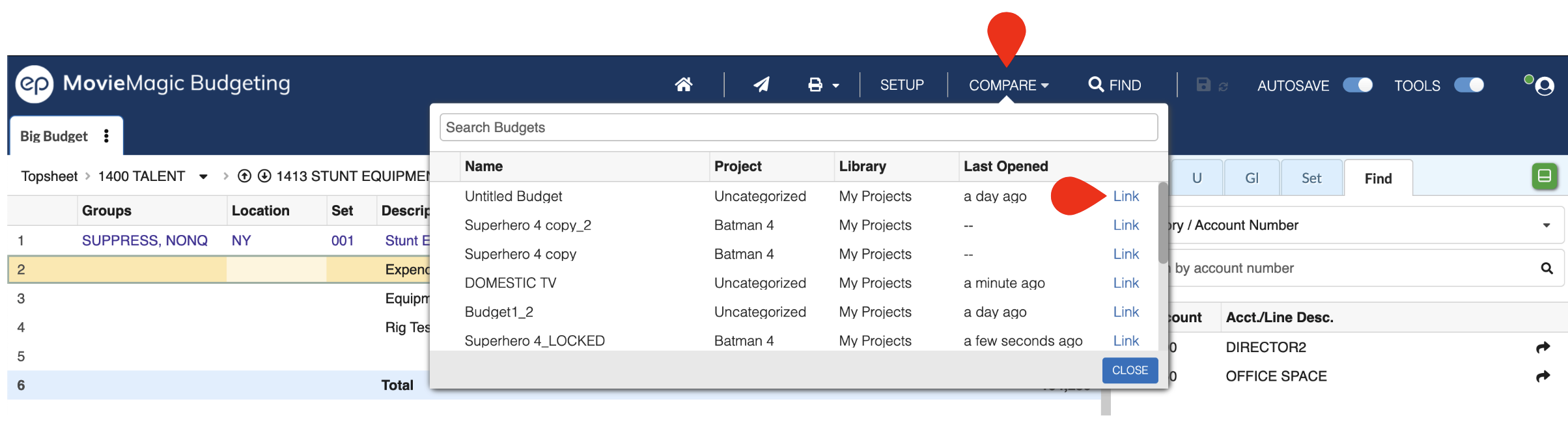Click the grayed save disk icon
1568x427 pixels.
point(1203,85)
